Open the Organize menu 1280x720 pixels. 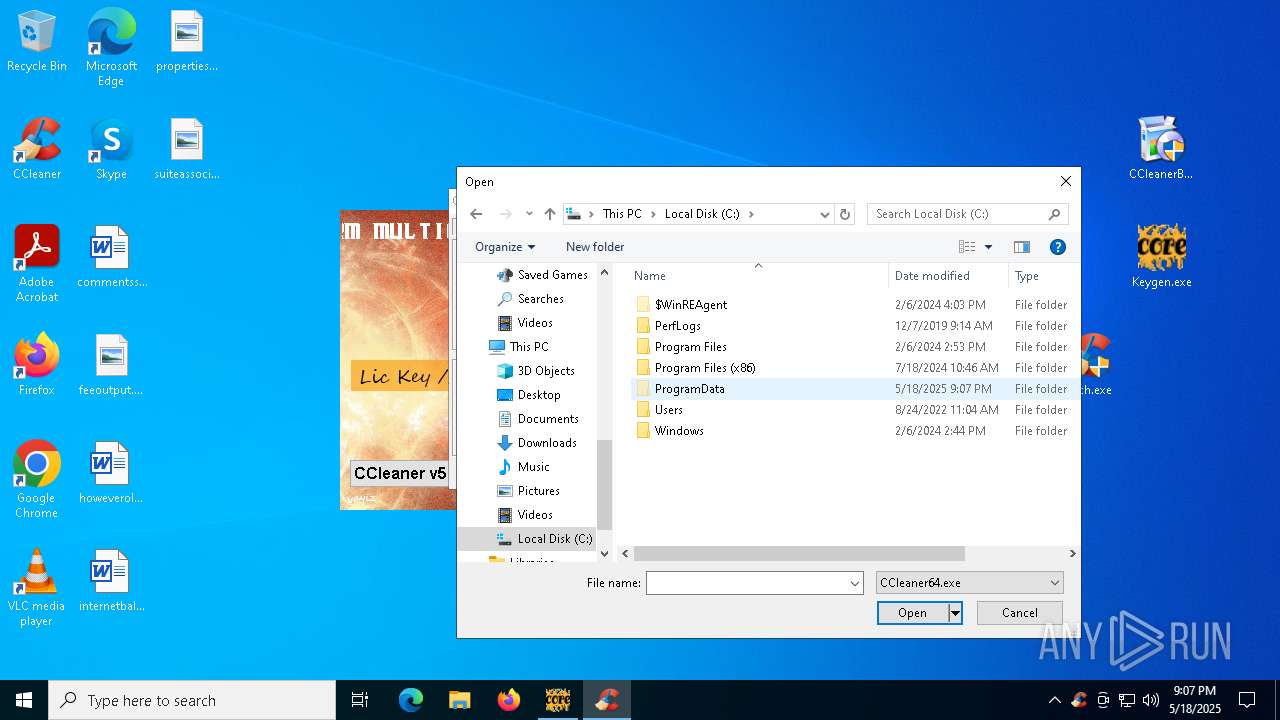(x=505, y=247)
